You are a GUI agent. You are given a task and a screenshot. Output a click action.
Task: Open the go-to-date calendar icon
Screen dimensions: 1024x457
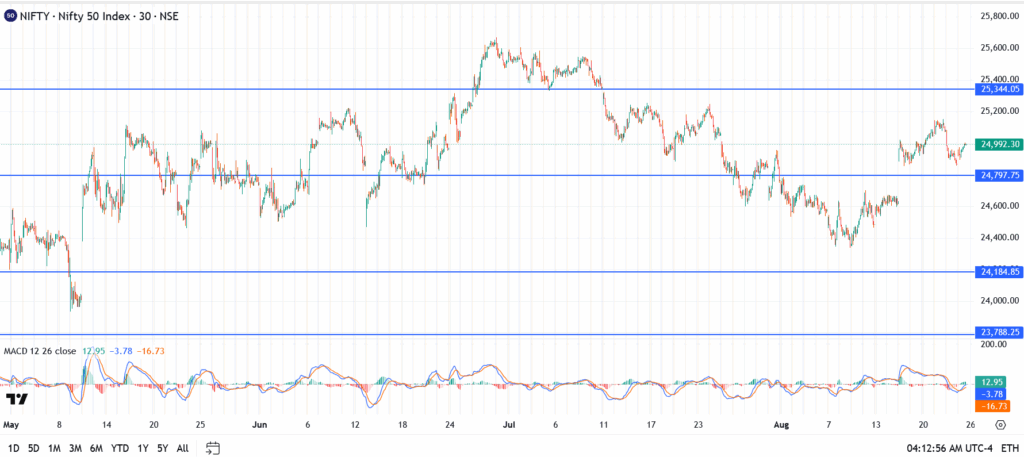[212, 448]
